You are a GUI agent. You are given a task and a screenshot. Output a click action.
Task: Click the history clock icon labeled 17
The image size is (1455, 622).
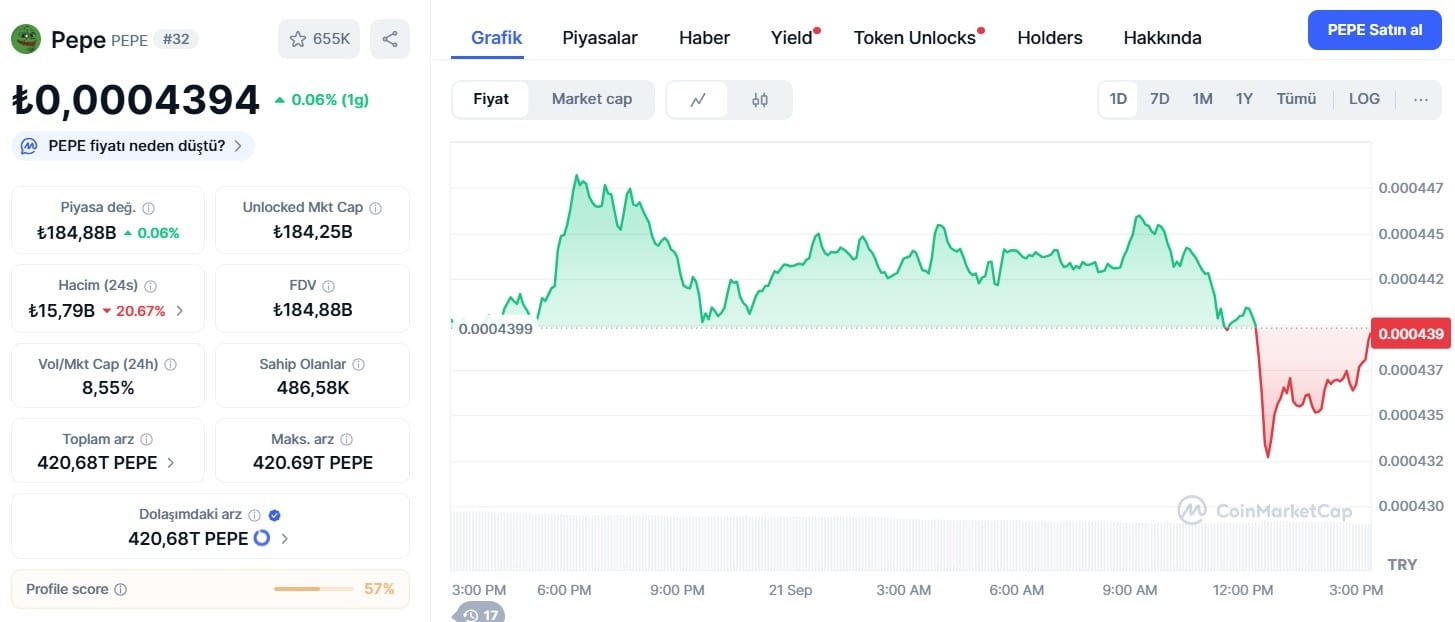479,614
